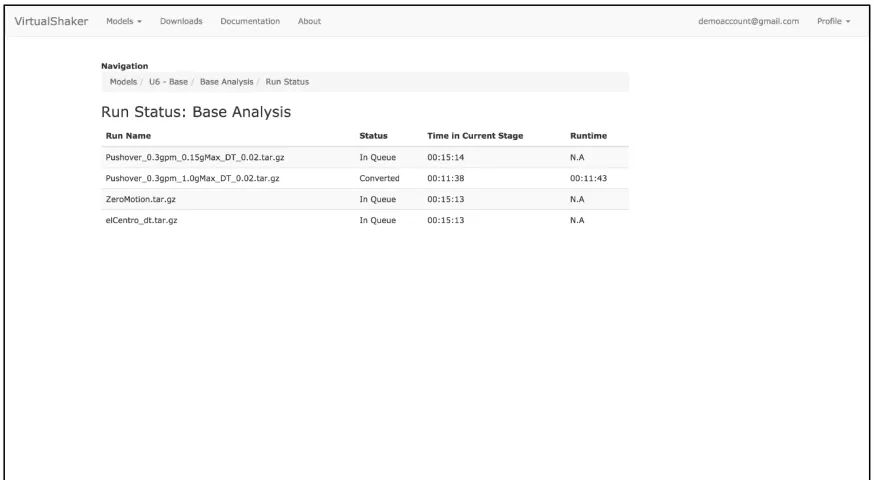The width and height of the screenshot is (874, 480).
Task: Select the elCentro_dt.tar.gz run
Action: (x=141, y=220)
